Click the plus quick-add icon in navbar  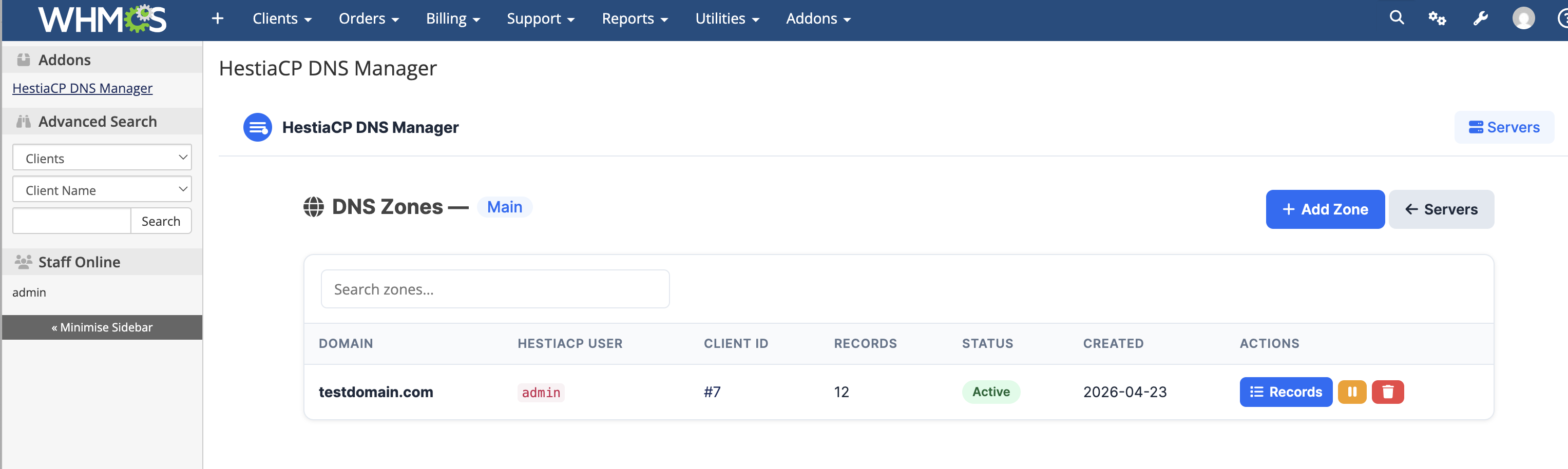(x=217, y=19)
